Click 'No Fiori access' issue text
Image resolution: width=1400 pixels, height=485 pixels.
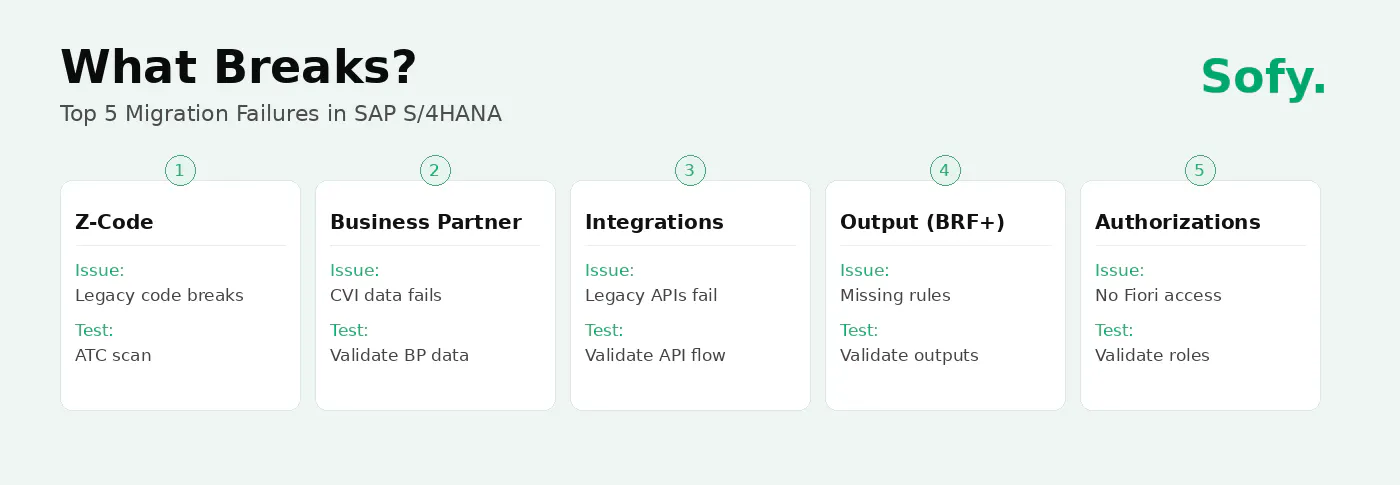(1158, 296)
